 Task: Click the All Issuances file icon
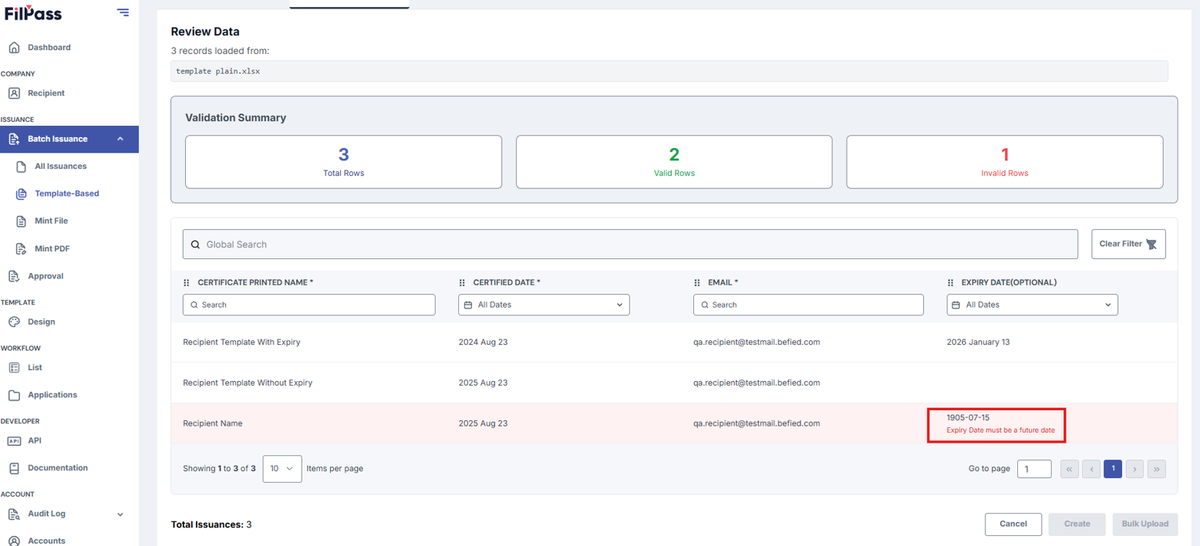tap(22, 166)
